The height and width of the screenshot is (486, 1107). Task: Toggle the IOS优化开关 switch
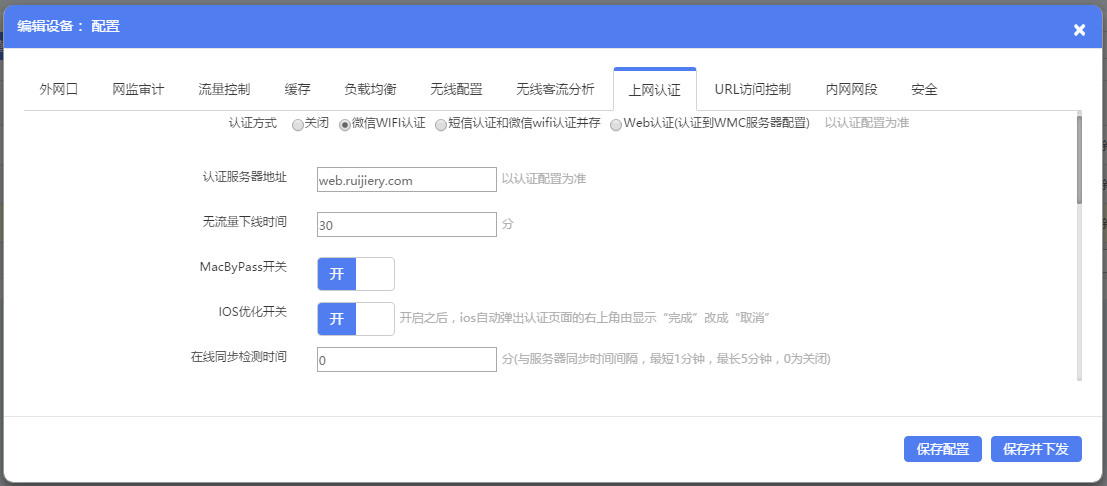click(355, 319)
